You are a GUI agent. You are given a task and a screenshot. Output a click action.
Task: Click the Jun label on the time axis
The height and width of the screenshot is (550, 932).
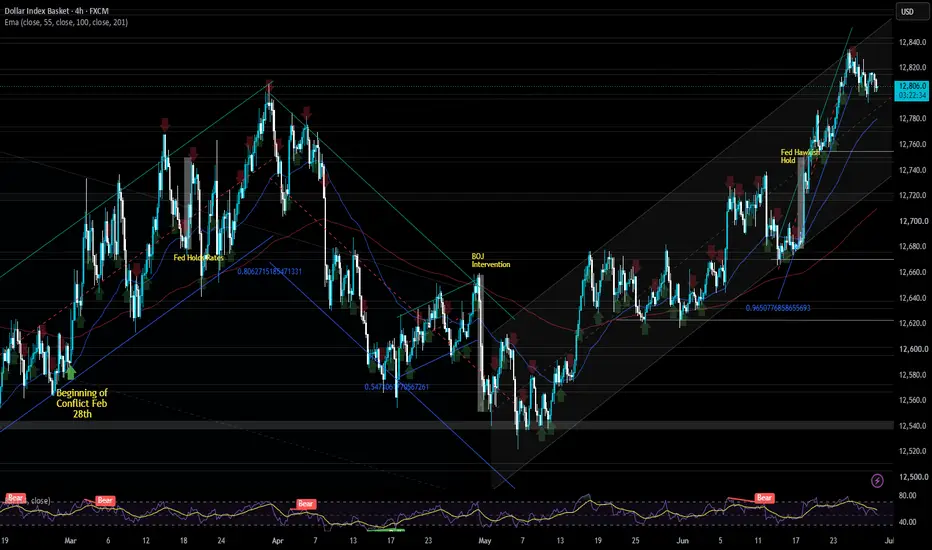[x=682, y=540]
